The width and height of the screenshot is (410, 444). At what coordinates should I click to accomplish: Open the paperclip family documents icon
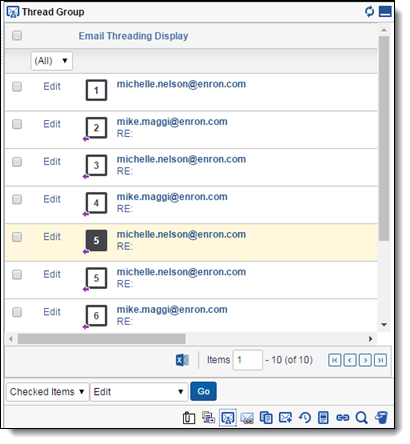pyautogui.click(x=189, y=418)
